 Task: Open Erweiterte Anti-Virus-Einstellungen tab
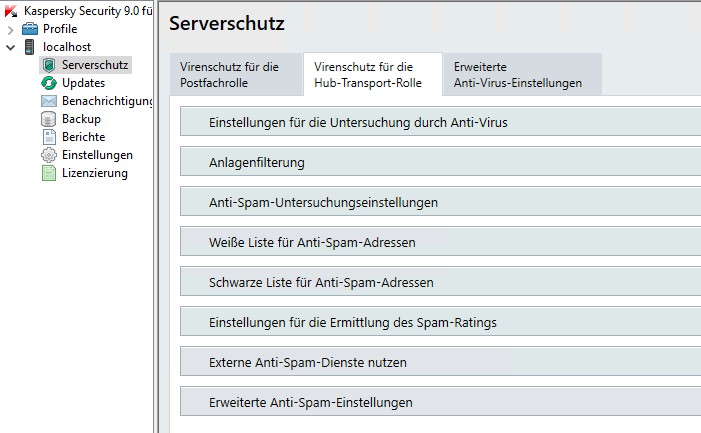pyautogui.click(x=522, y=75)
